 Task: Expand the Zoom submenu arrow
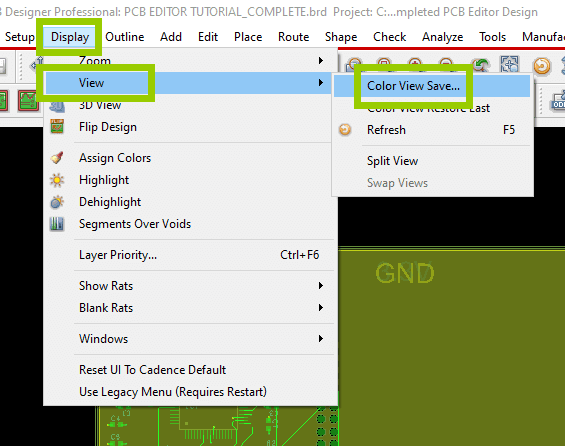320,61
